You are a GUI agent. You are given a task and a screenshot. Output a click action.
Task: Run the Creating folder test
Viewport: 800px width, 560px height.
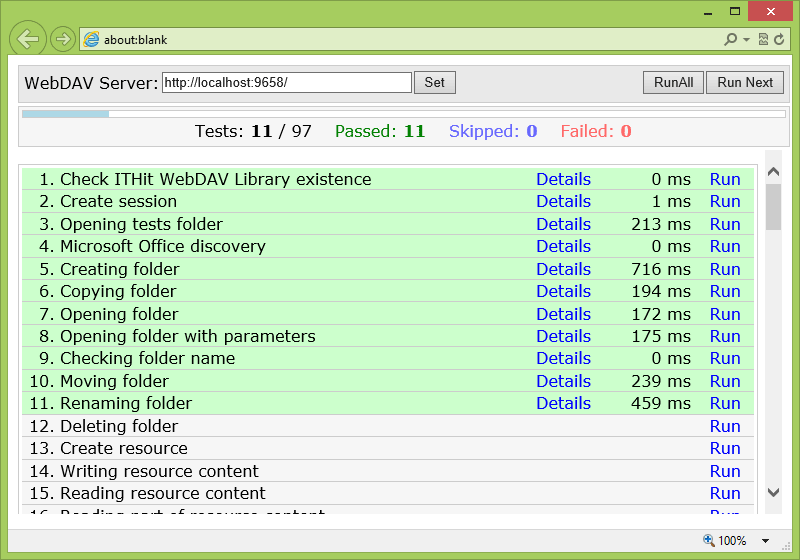725,269
